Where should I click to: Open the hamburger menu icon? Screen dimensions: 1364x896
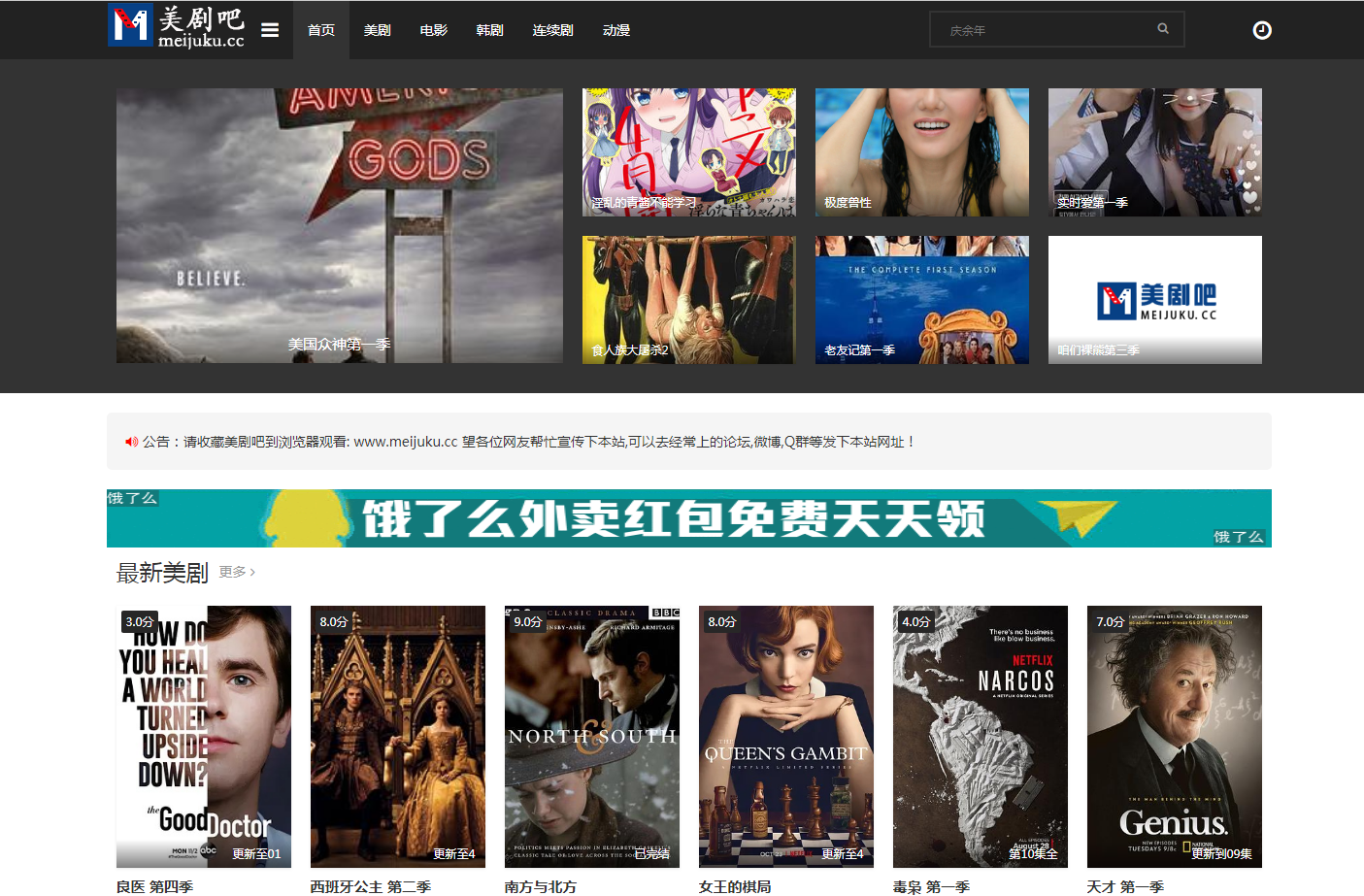pos(270,30)
